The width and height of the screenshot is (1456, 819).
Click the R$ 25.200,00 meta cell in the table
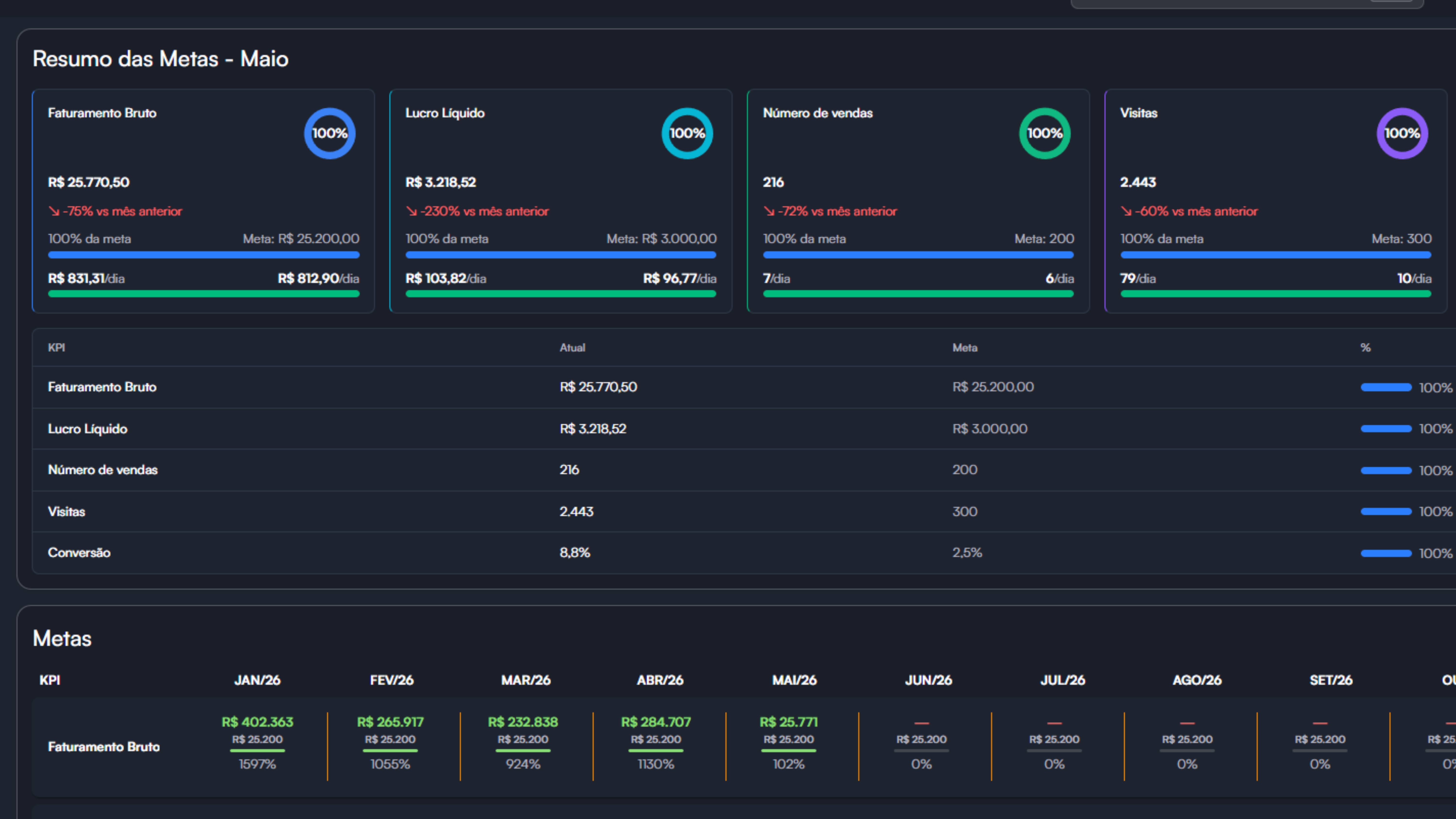[993, 387]
